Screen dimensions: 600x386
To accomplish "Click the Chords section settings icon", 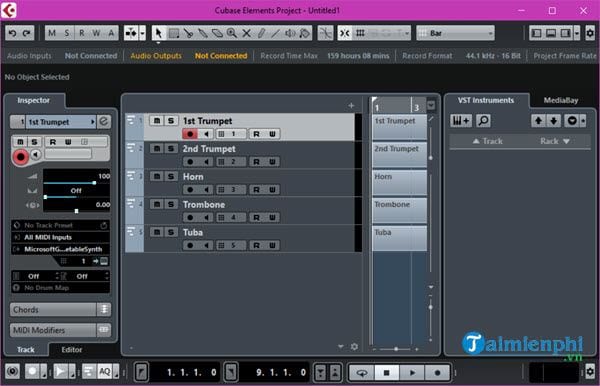I will tap(104, 309).
